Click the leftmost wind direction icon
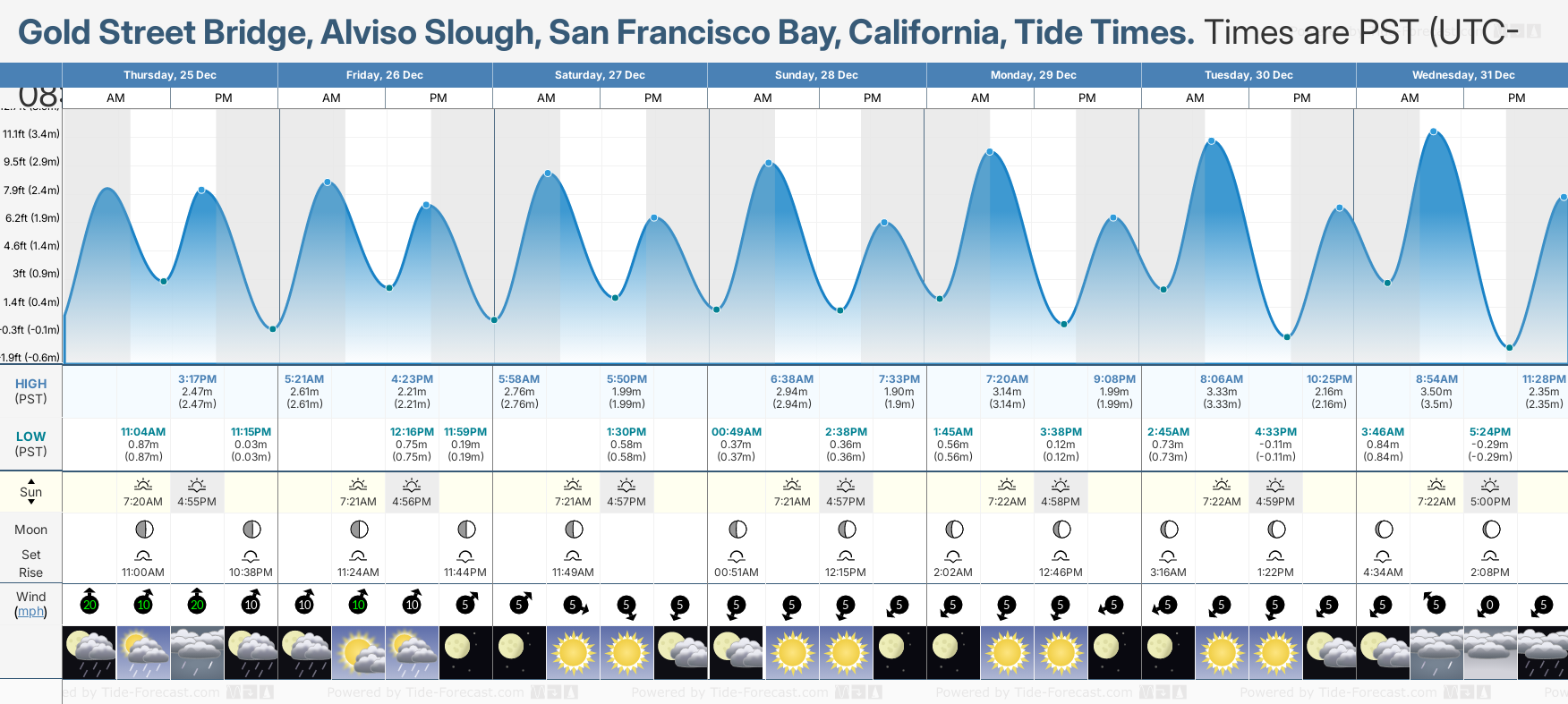The image size is (1568, 704). coord(89,603)
